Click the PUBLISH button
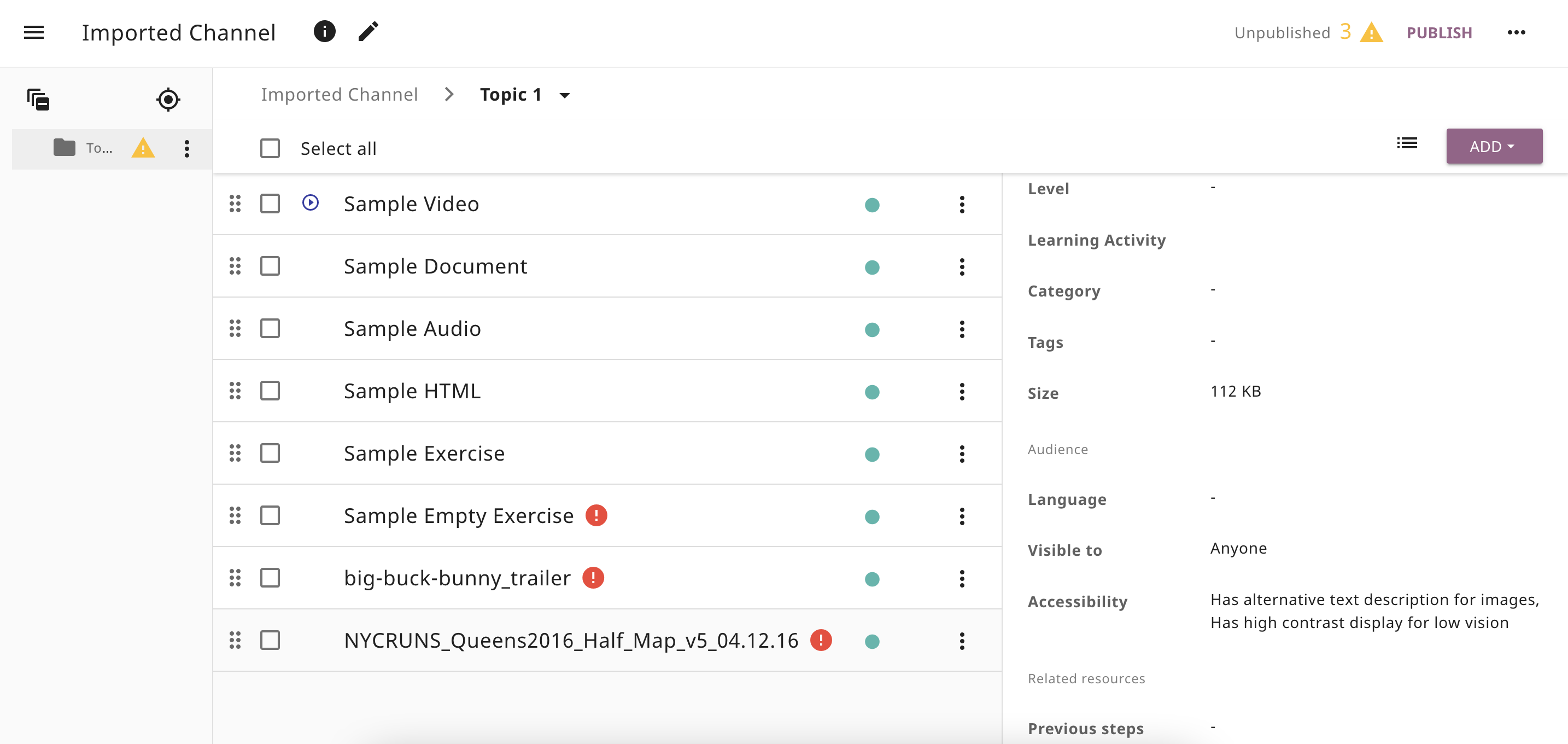Viewport: 1568px width, 744px height. click(1439, 32)
